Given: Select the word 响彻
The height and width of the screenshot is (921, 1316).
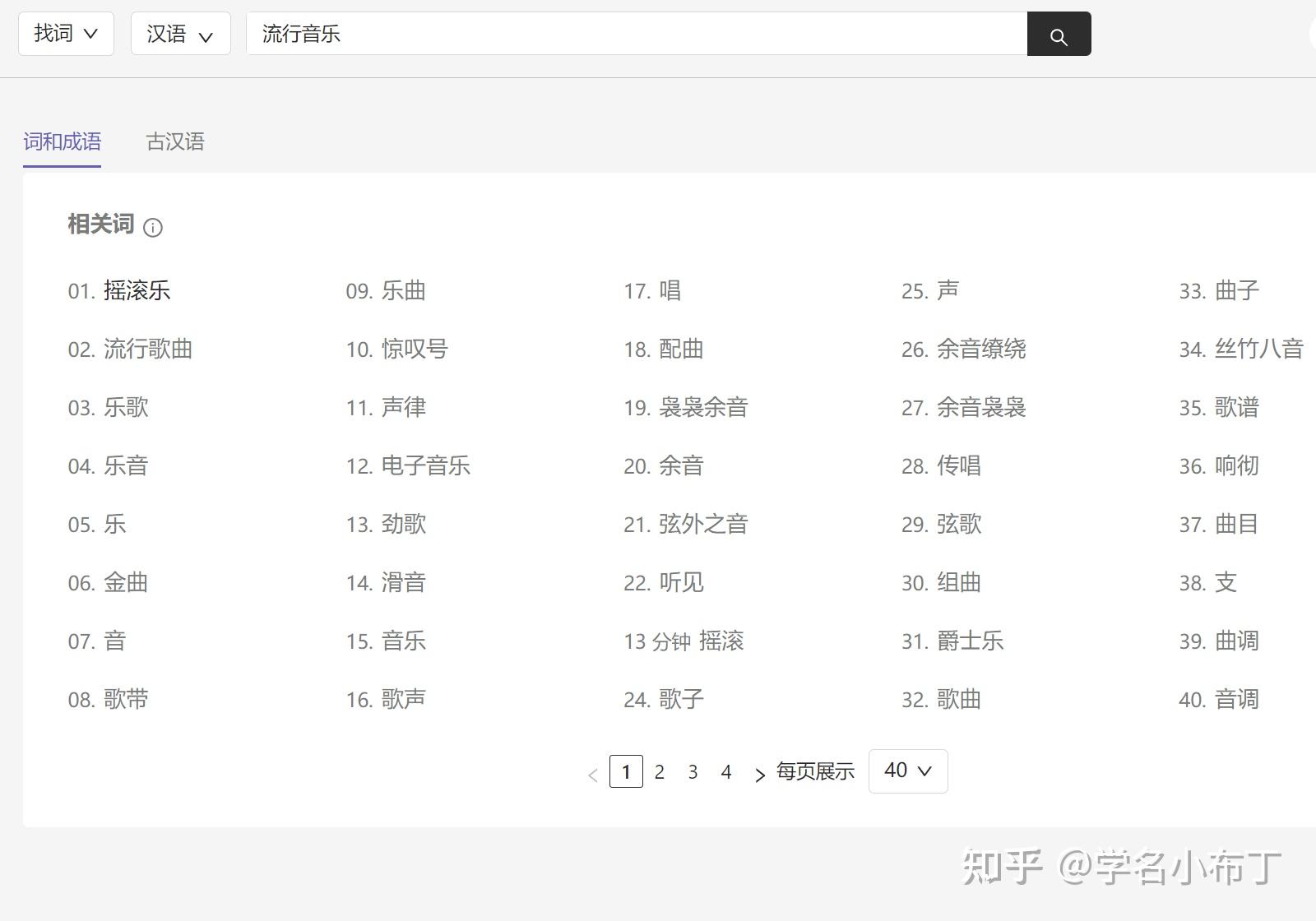Looking at the screenshot, I should [x=1237, y=465].
